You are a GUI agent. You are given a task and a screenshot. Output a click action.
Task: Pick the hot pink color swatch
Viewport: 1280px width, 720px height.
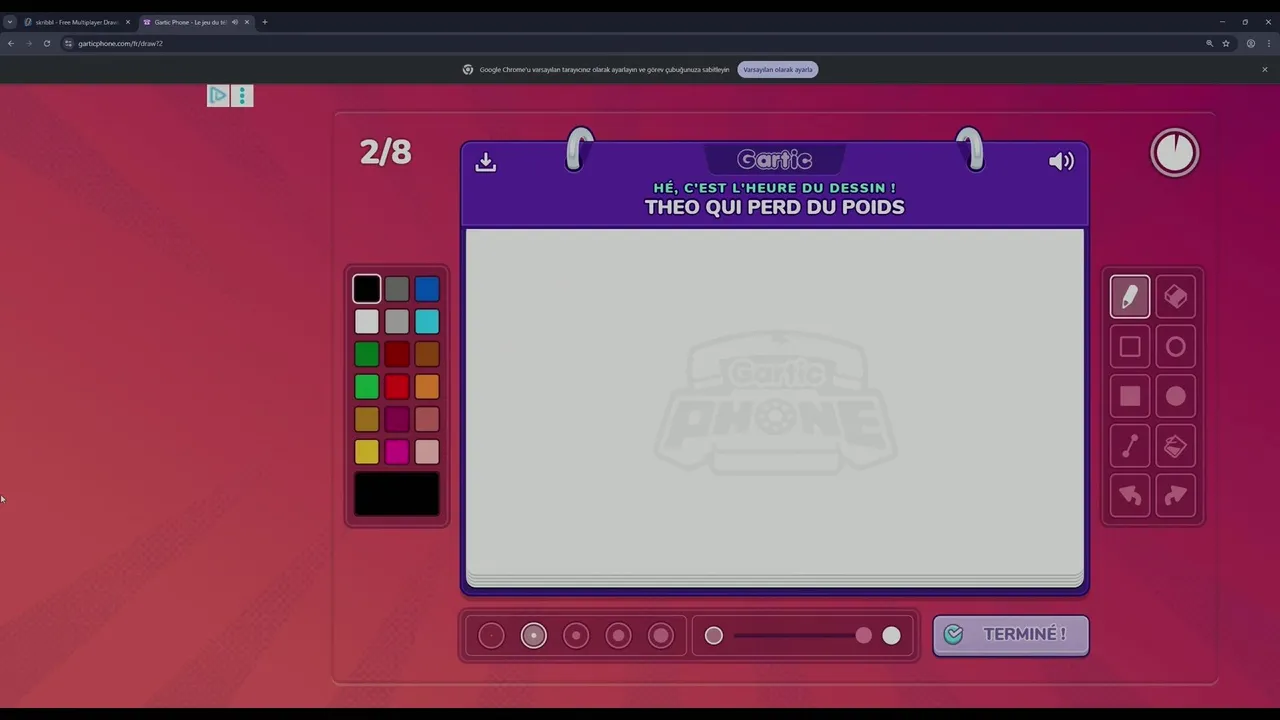[397, 452]
